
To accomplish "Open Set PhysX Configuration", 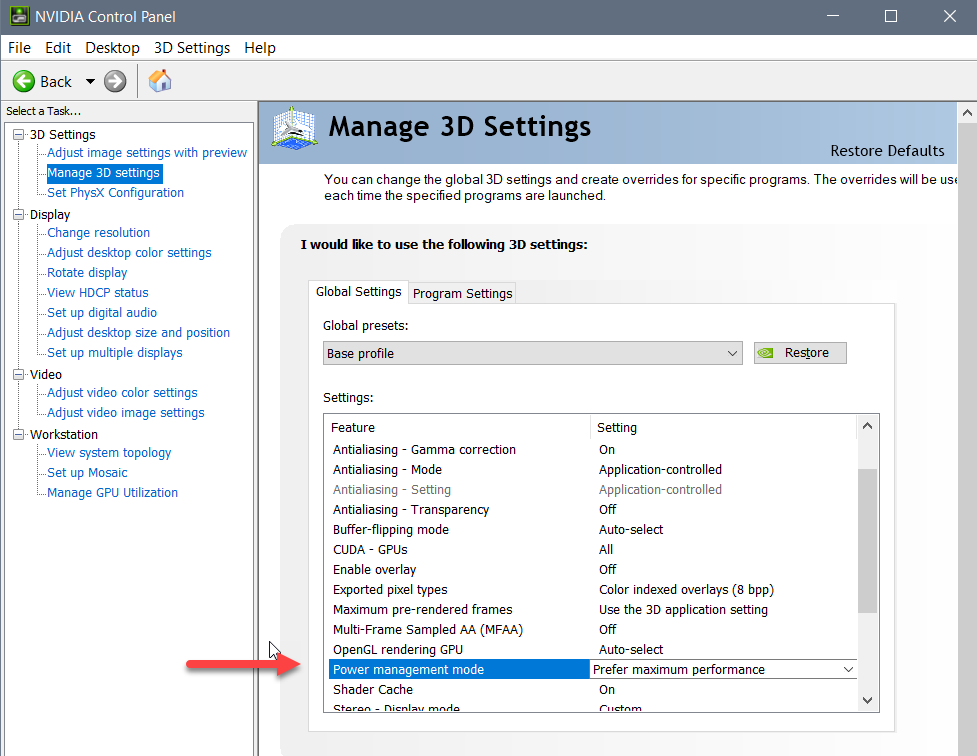I will (x=115, y=193).
